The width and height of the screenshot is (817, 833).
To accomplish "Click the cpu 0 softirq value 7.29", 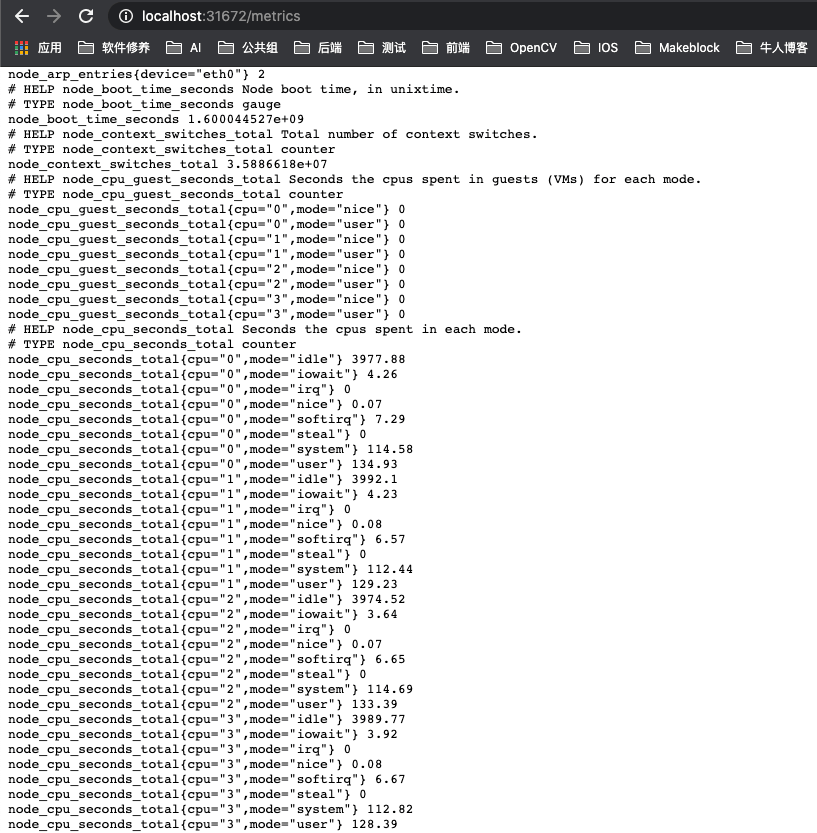I will point(390,419).
